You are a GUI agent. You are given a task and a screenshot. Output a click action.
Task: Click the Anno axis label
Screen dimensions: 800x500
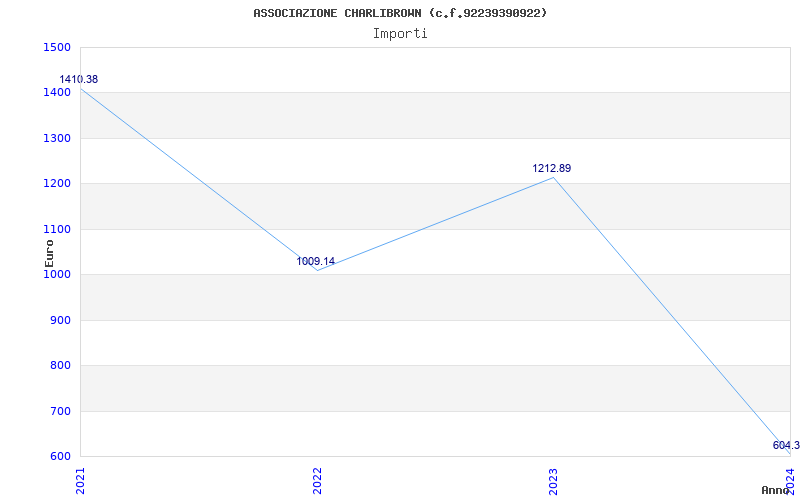(775, 490)
